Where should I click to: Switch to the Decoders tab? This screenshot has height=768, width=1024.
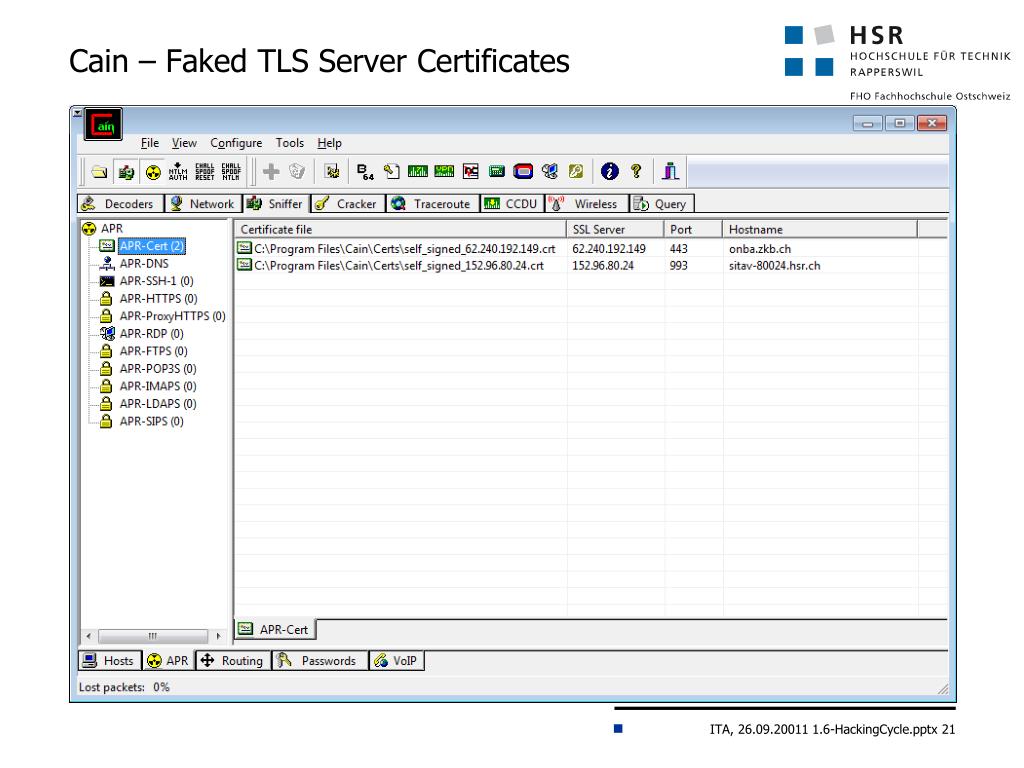(x=120, y=204)
